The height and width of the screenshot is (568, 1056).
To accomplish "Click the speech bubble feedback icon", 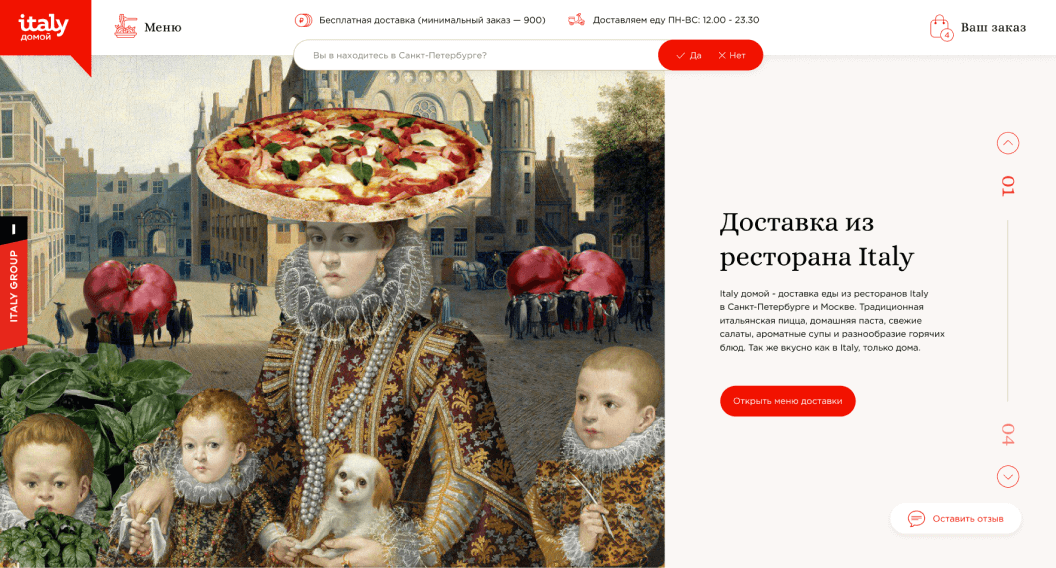I will 916,518.
